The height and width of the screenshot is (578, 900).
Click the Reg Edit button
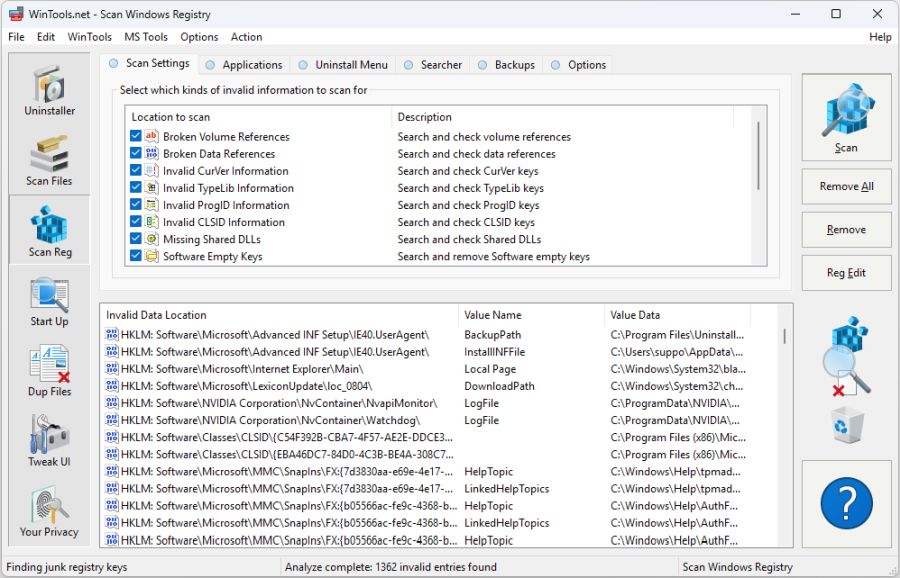[846, 273]
